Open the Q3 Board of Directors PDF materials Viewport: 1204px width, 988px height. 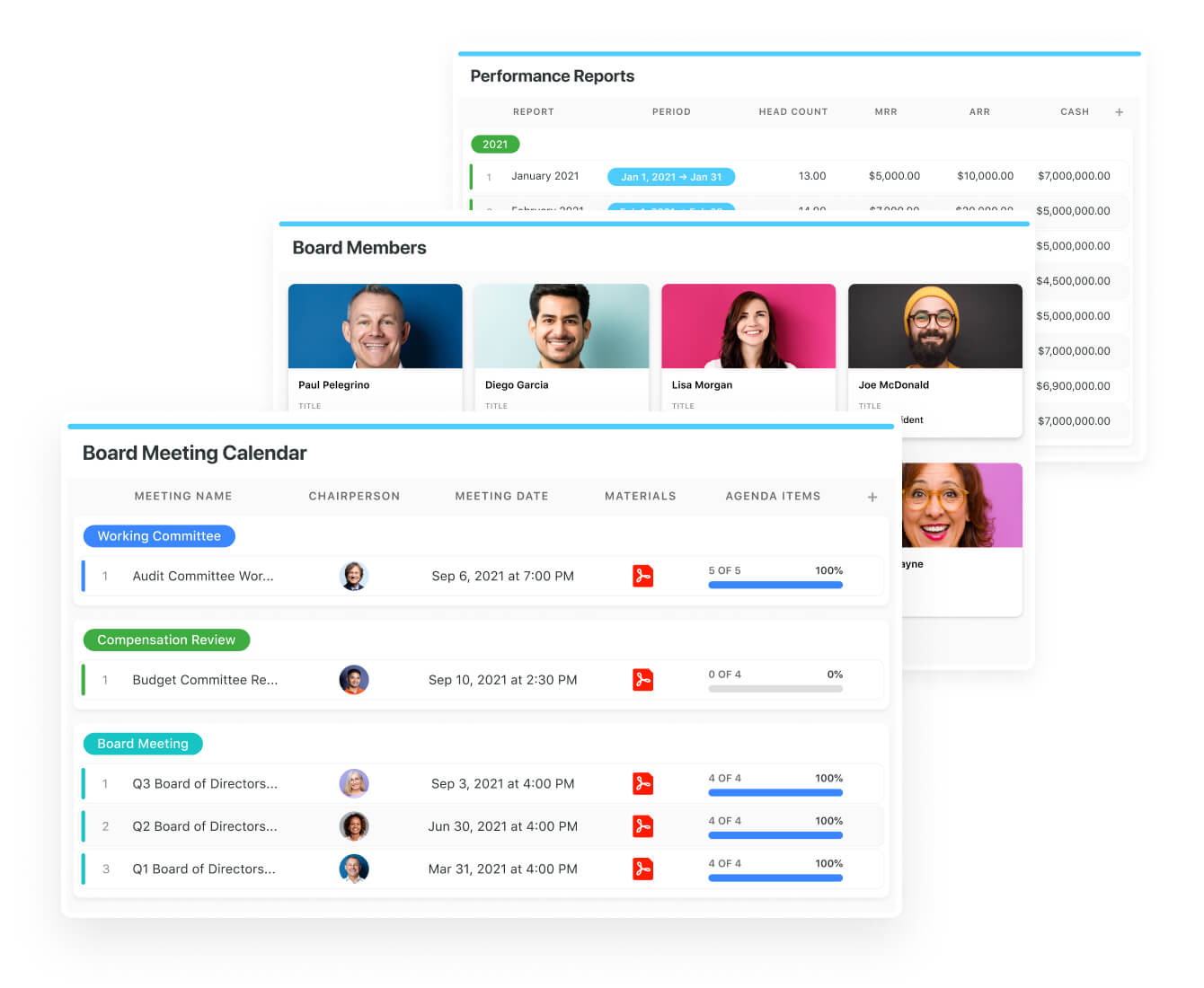642,783
